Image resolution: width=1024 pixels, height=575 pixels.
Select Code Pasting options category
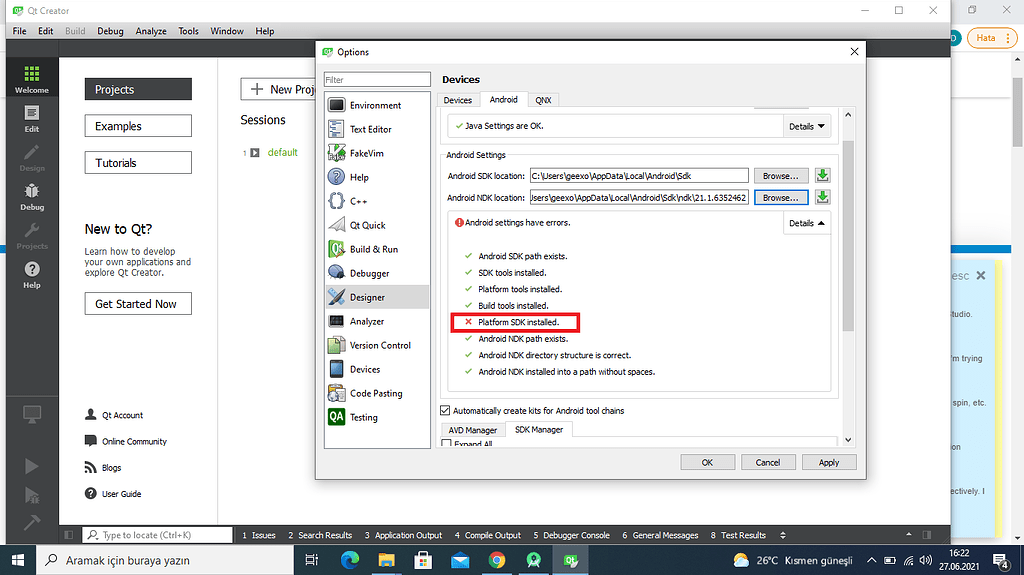click(x=377, y=393)
